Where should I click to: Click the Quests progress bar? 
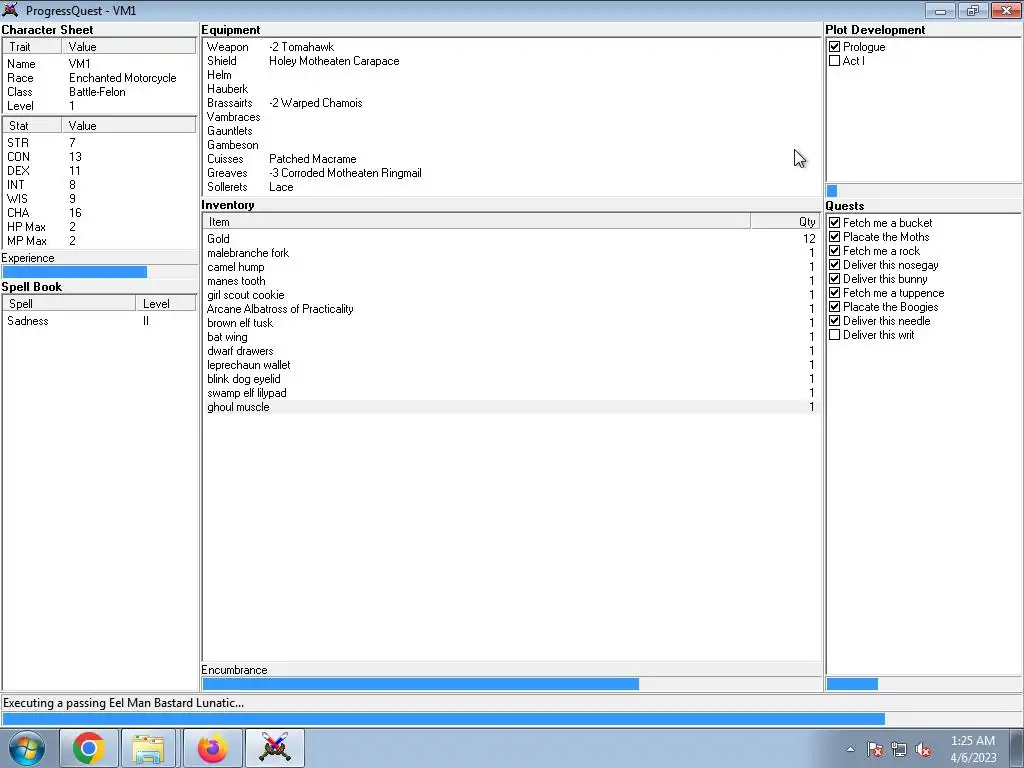click(x=924, y=684)
